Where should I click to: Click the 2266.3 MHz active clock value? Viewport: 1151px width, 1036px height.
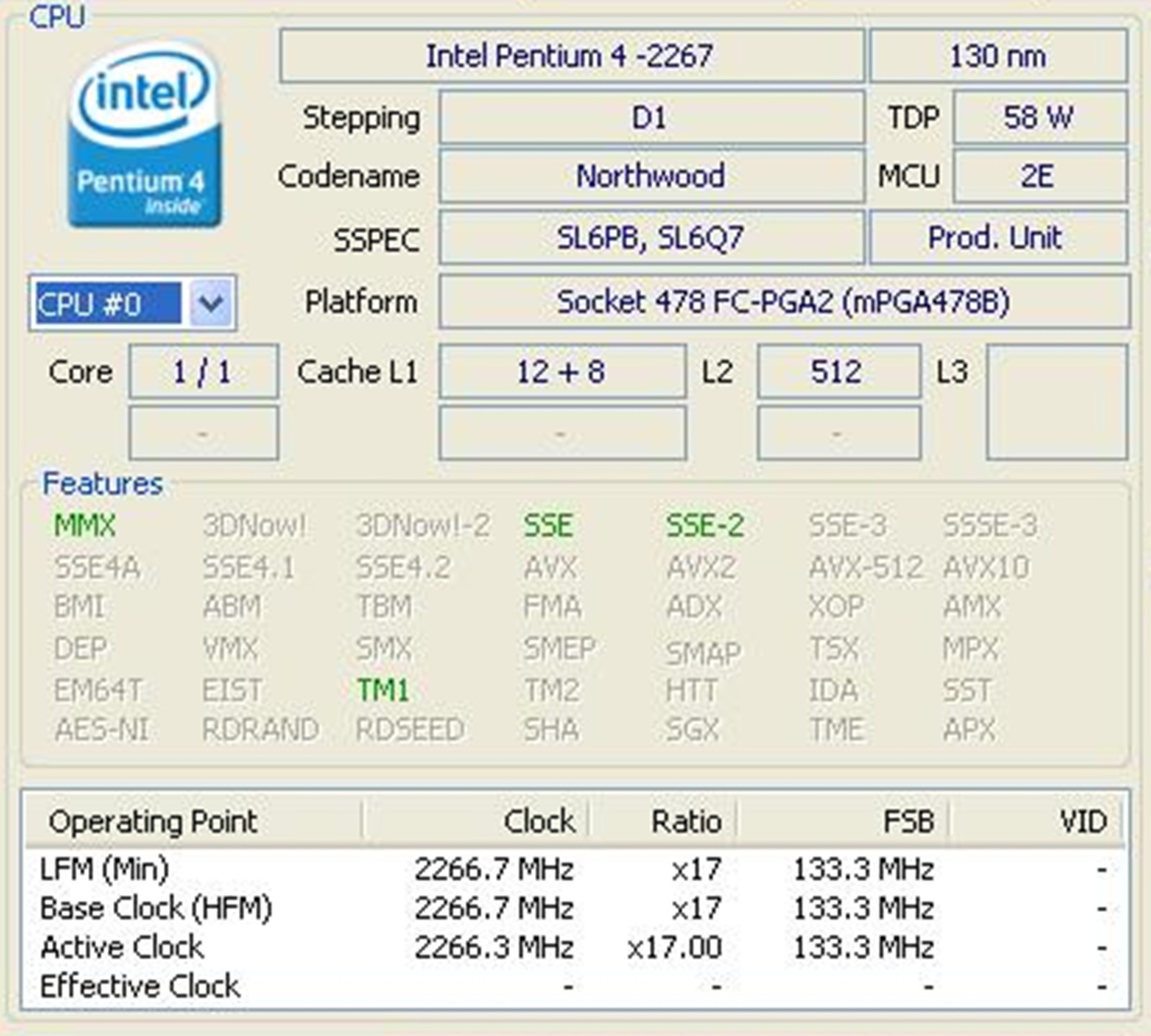[x=494, y=948]
